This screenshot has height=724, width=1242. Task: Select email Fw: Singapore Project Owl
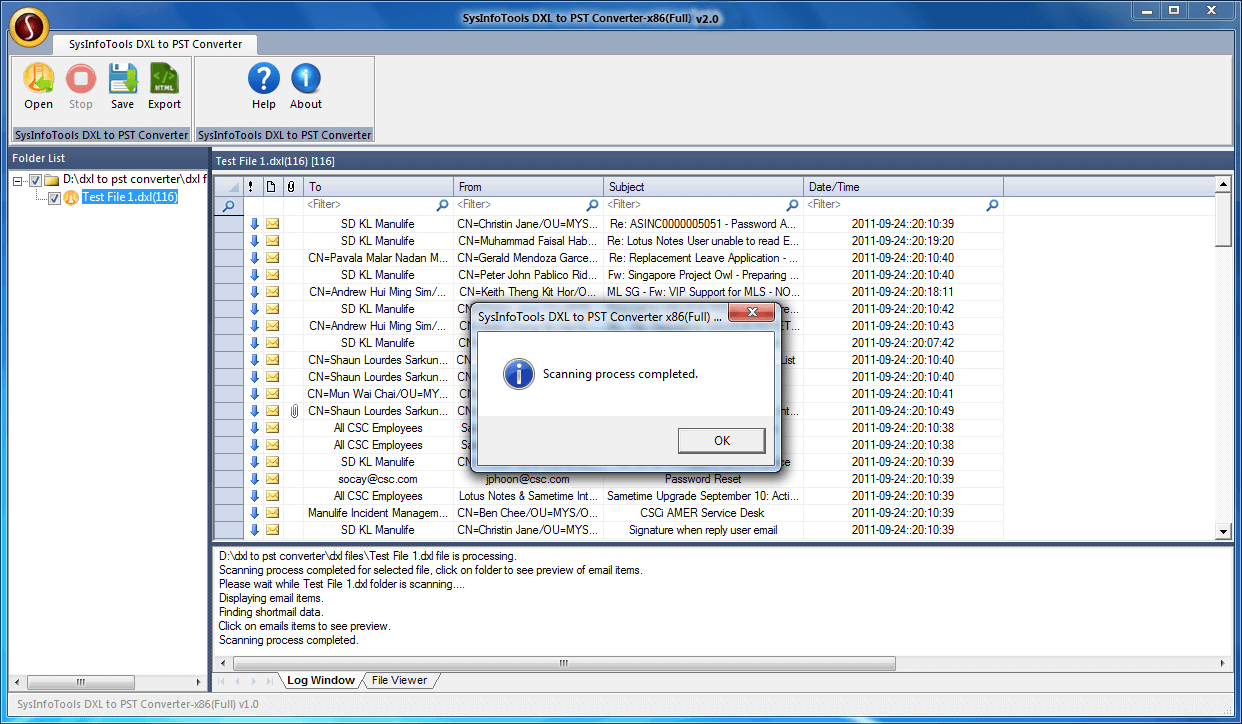(703, 275)
